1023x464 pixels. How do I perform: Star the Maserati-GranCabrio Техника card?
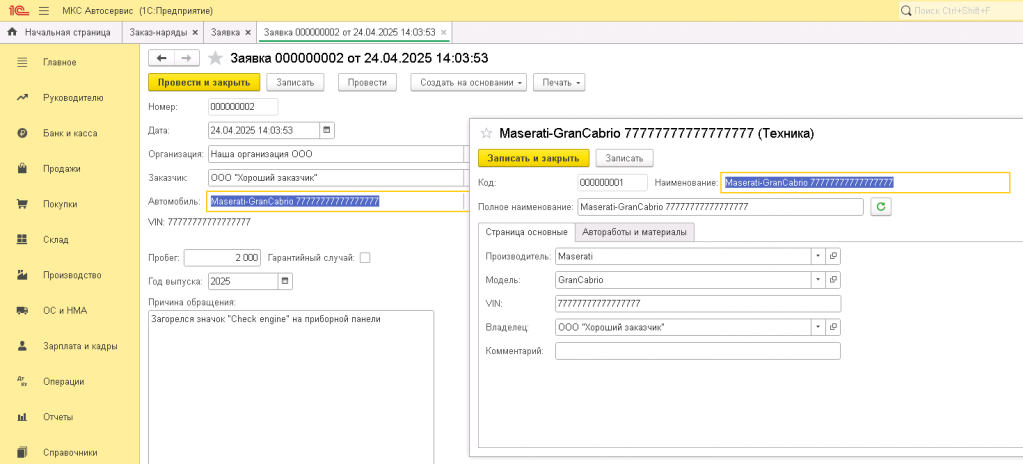pos(485,133)
